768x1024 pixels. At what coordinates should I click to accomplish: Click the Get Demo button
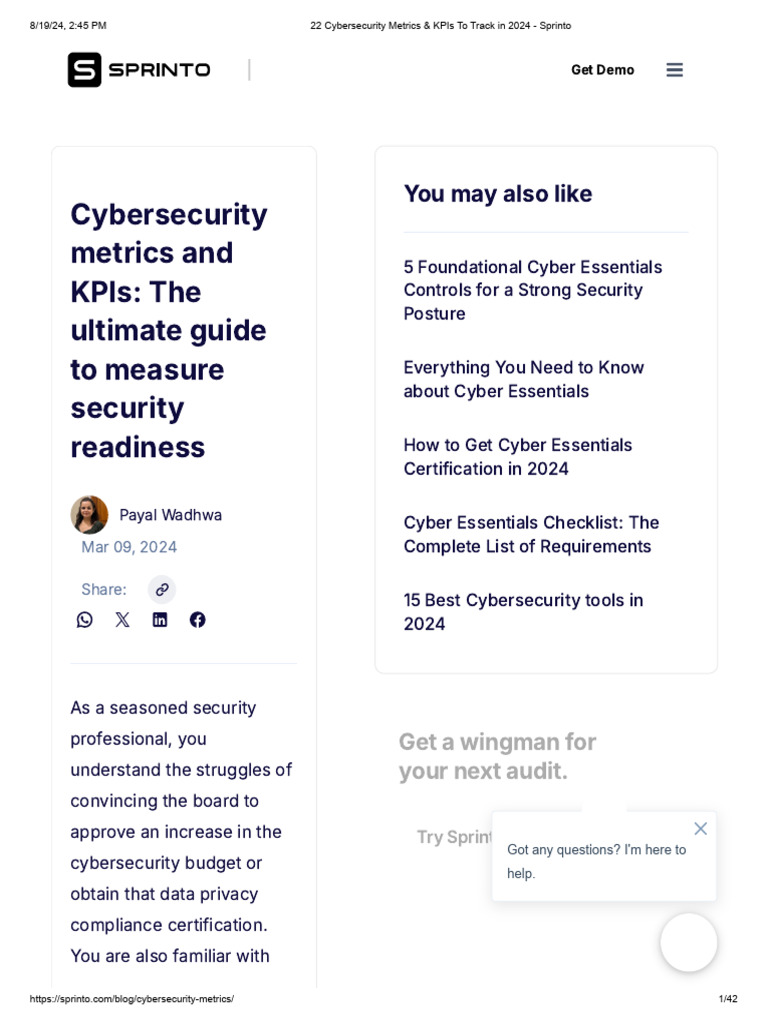pos(602,70)
